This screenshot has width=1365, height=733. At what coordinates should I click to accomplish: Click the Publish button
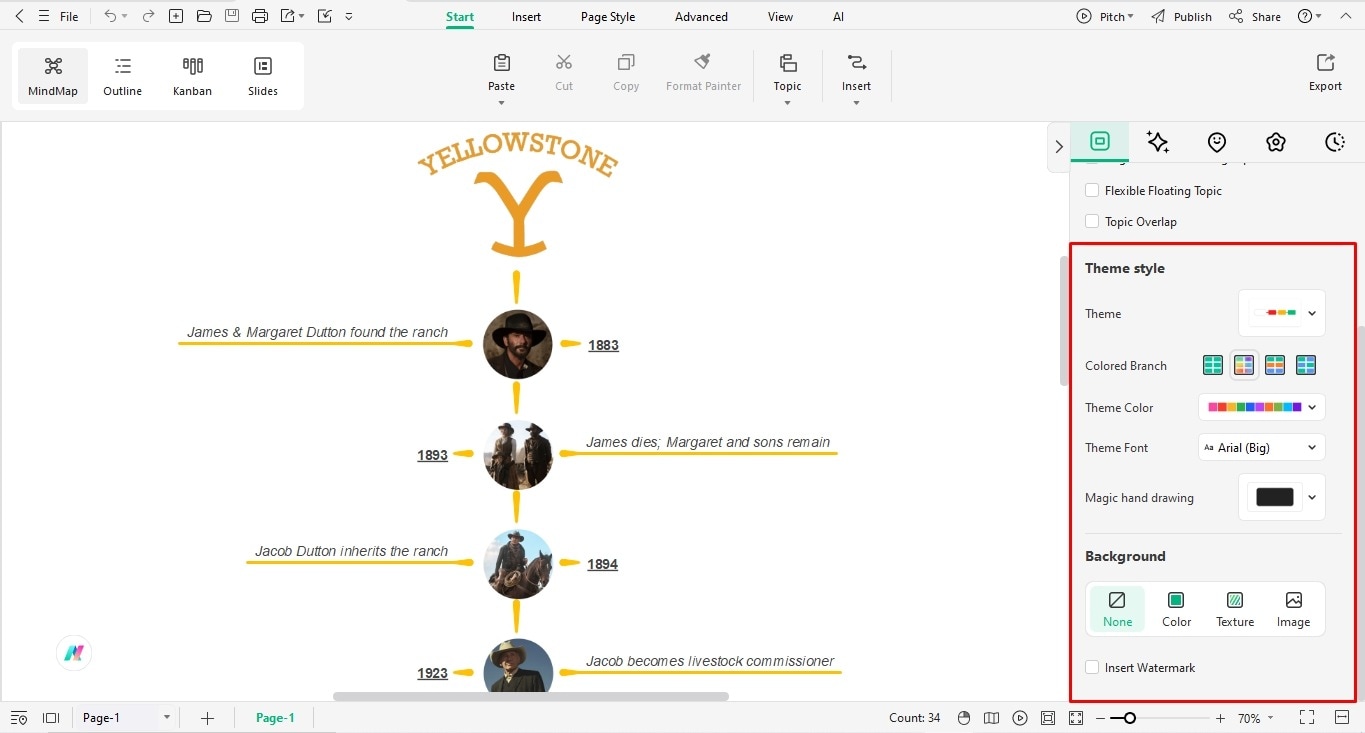(x=1181, y=16)
